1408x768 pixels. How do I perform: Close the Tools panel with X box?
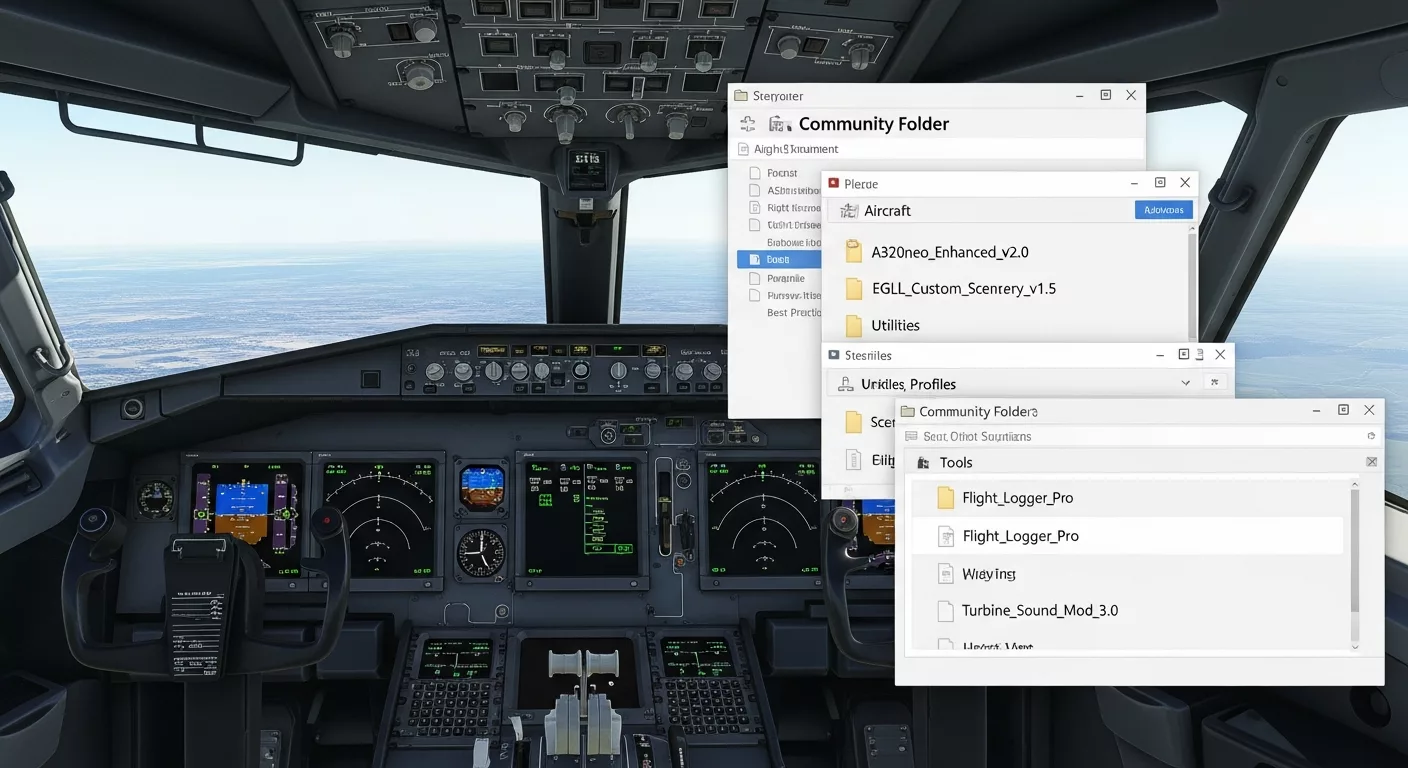1371,462
